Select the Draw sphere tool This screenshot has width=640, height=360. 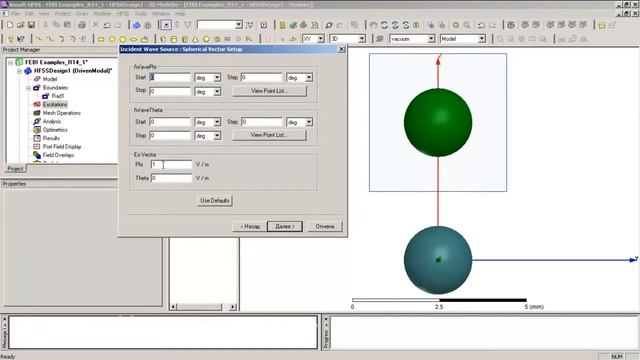[206, 39]
